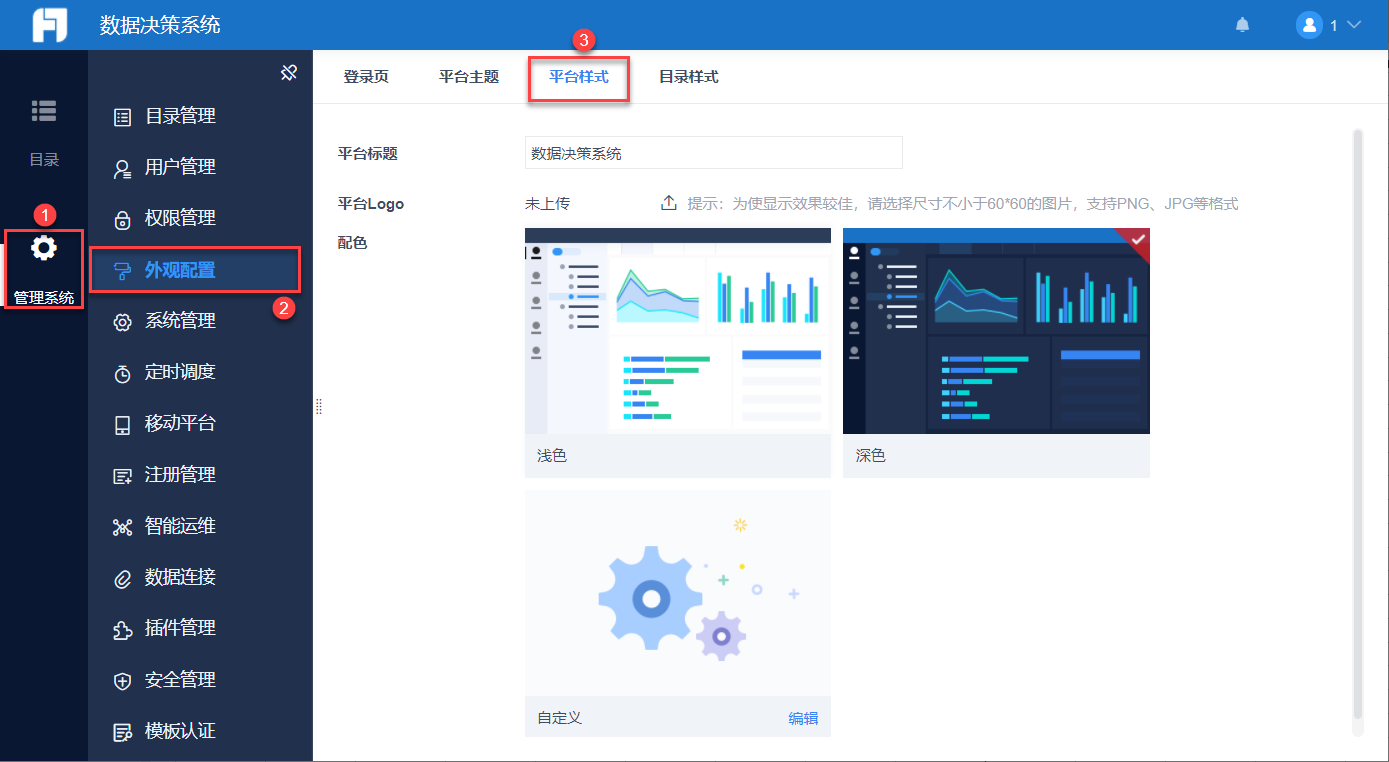Screen dimensions: 1389x762
Task: Click the 数据连接 paperclip icon
Action: pyautogui.click(x=122, y=578)
